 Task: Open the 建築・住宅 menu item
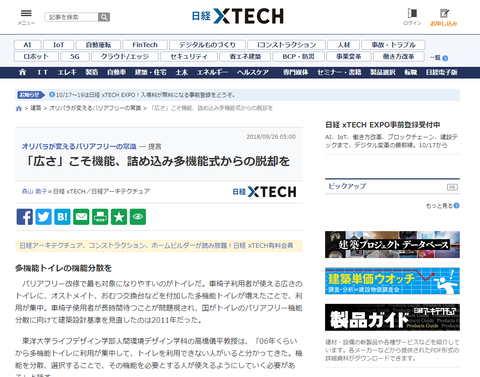[x=150, y=72]
